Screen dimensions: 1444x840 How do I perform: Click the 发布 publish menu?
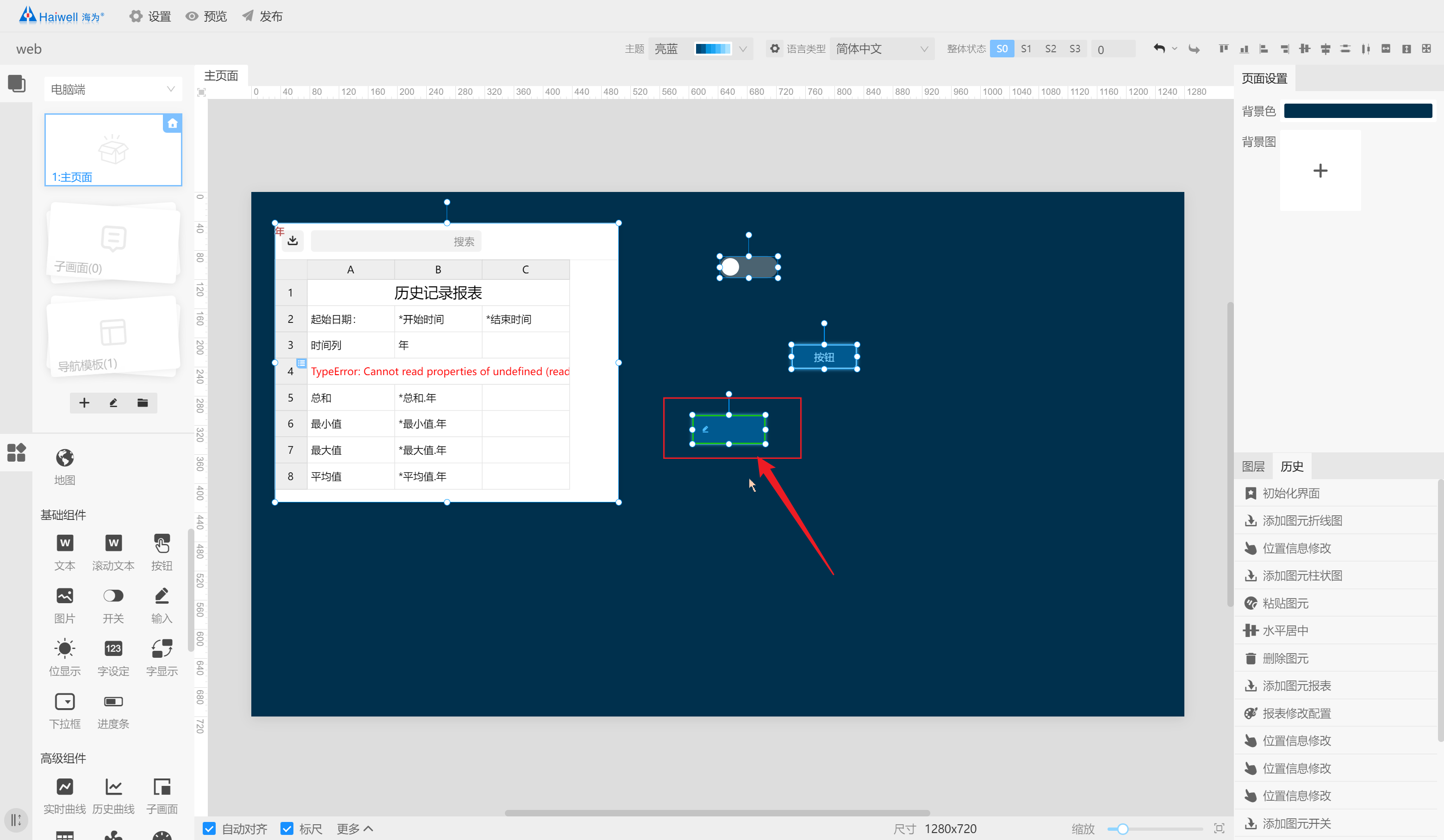262,16
